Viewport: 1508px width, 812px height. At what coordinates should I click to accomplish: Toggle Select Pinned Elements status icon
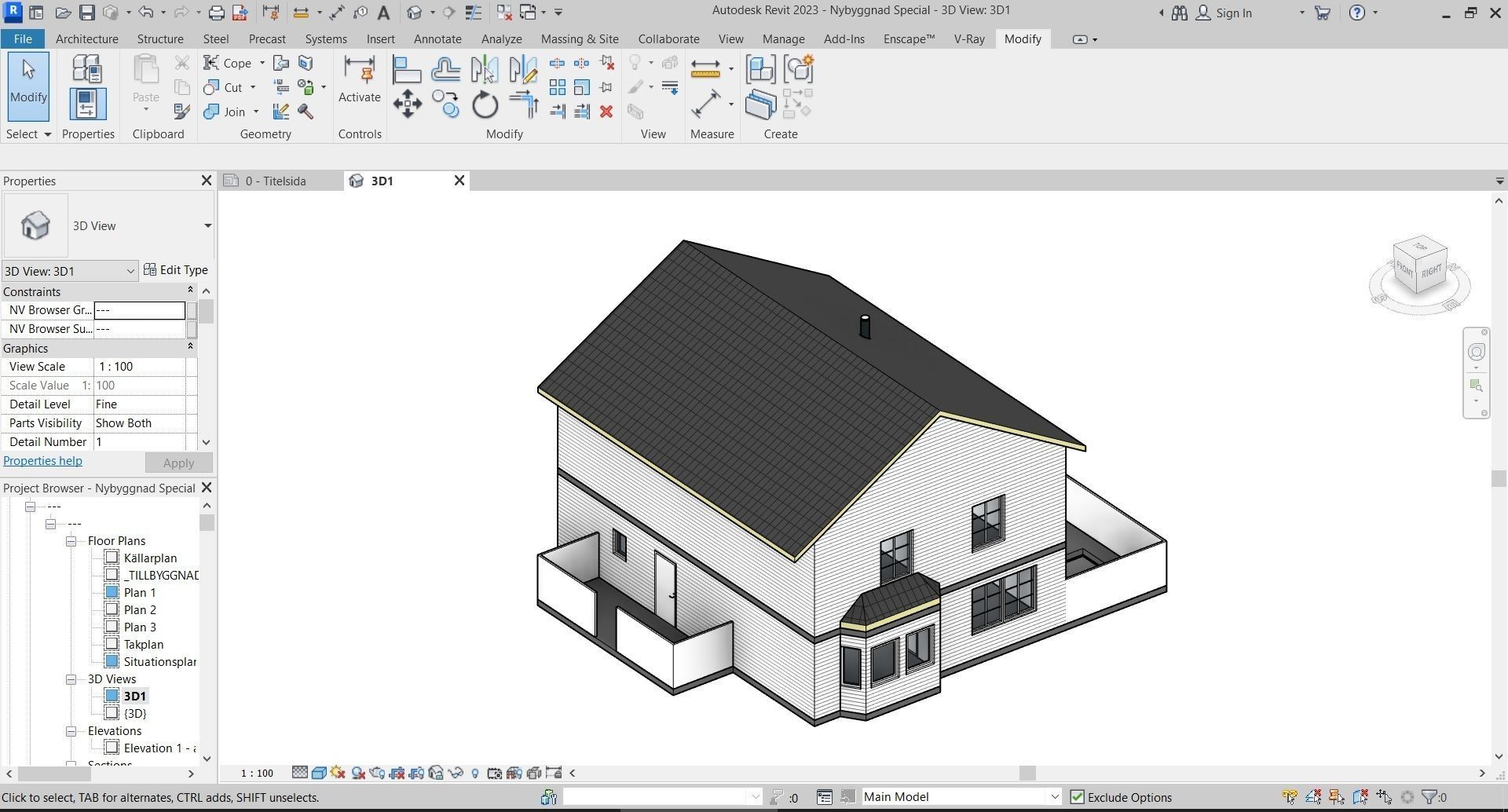[x=1336, y=797]
